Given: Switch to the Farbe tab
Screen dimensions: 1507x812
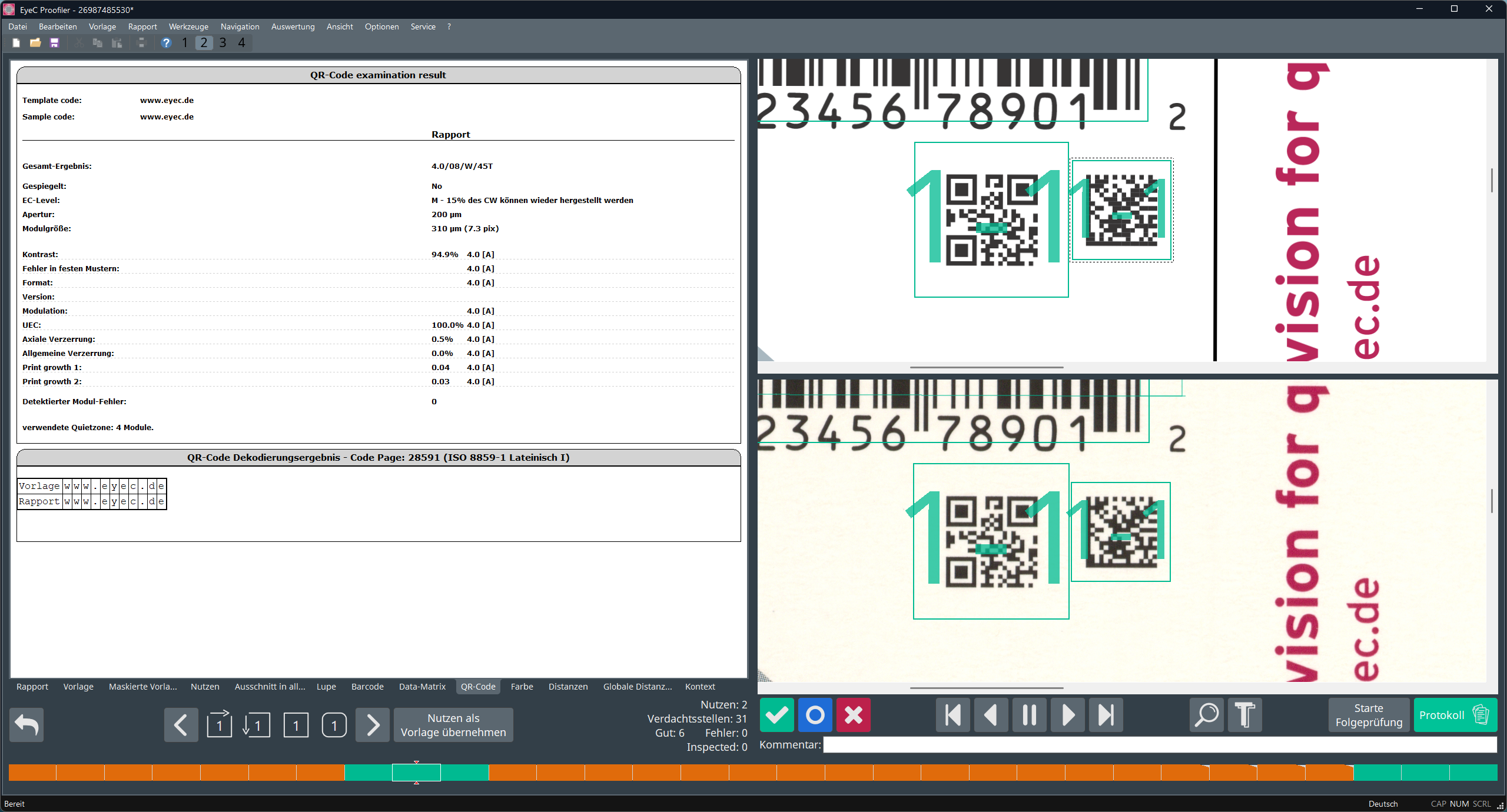Looking at the screenshot, I should [522, 687].
